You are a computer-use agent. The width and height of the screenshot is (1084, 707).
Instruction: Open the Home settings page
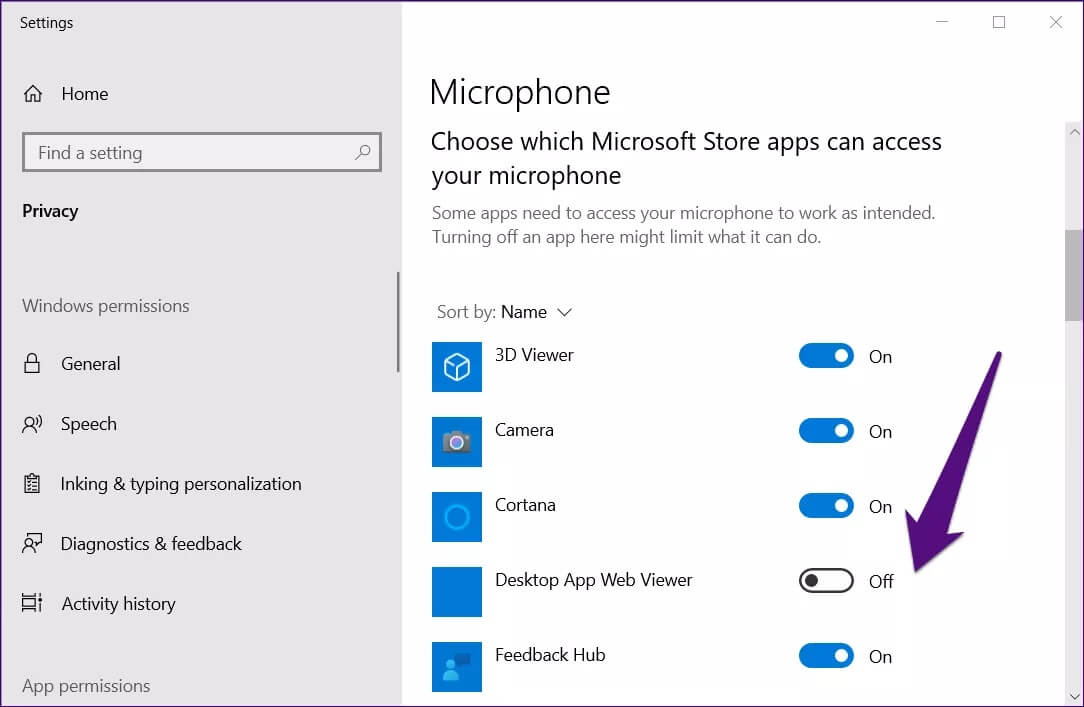[x=84, y=93]
